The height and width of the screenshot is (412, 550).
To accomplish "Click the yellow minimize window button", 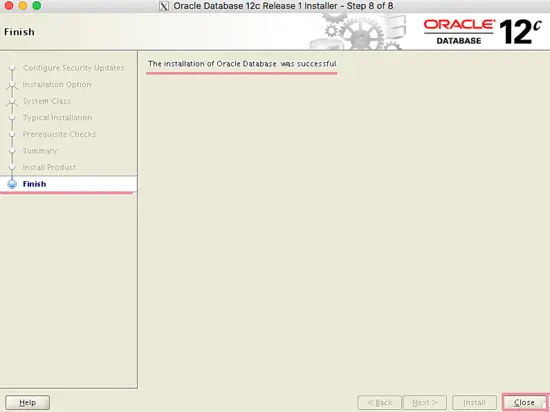I will [23, 6].
